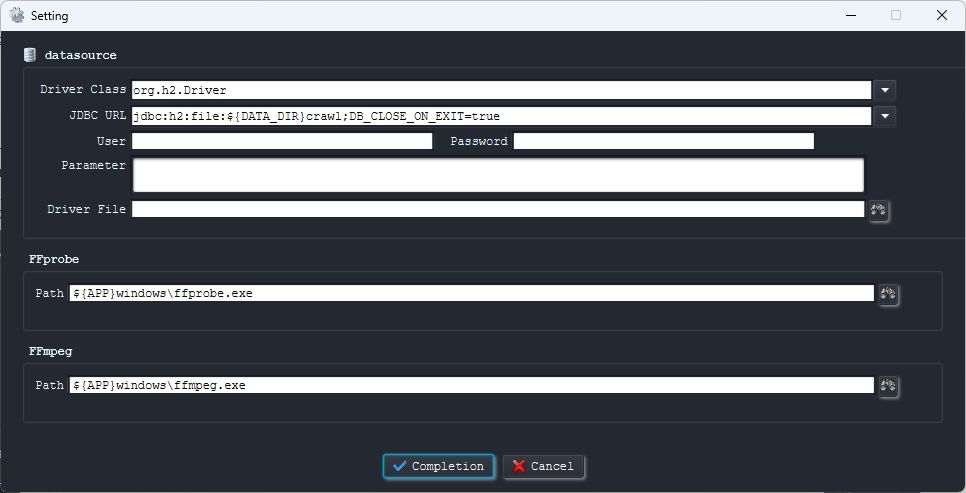Click the FFmpeg section heading
Viewport: 966px width, 493px height.
[51, 351]
